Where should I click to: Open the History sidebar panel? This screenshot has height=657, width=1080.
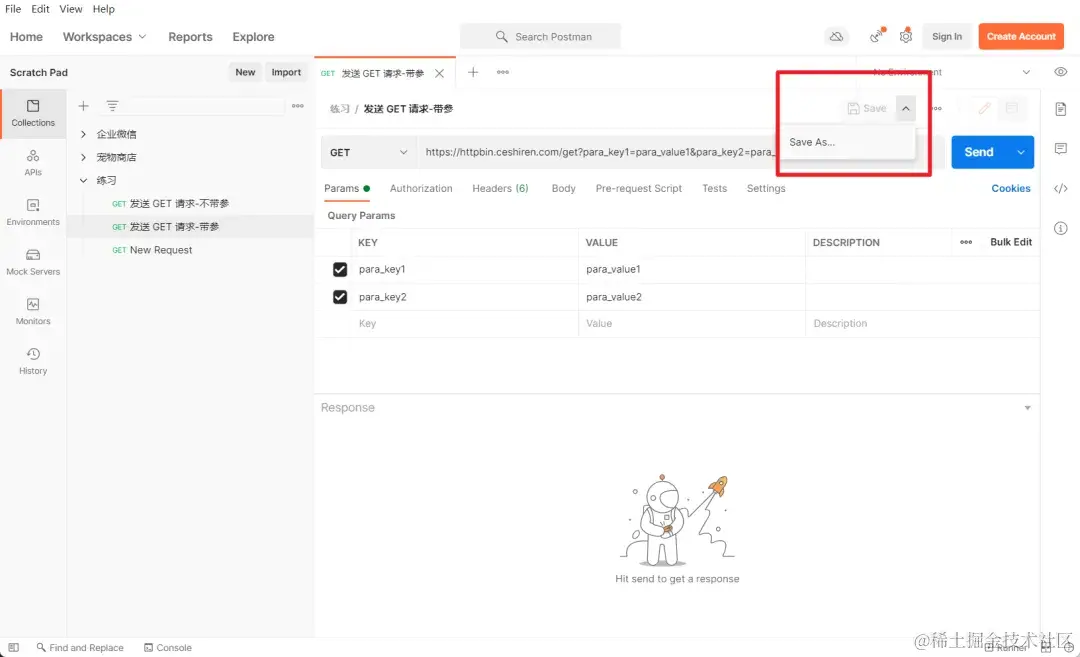pos(33,362)
